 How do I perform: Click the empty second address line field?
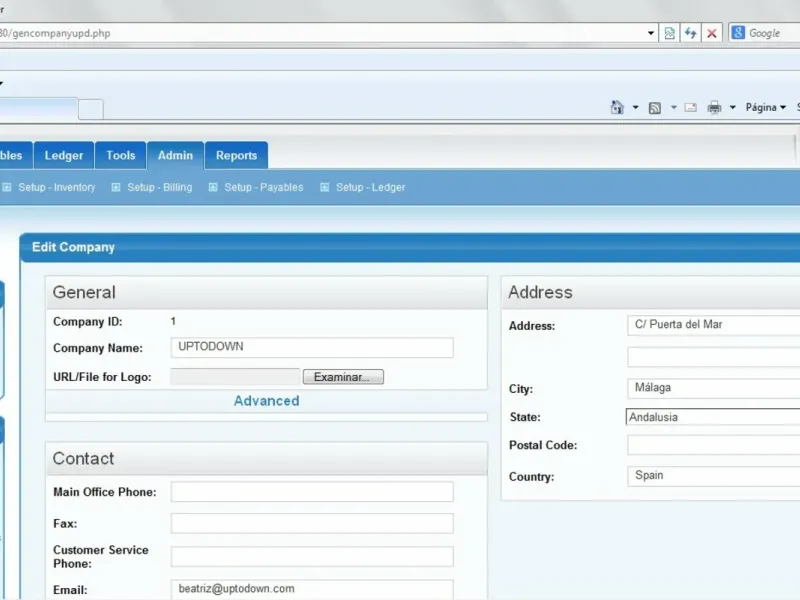(713, 357)
